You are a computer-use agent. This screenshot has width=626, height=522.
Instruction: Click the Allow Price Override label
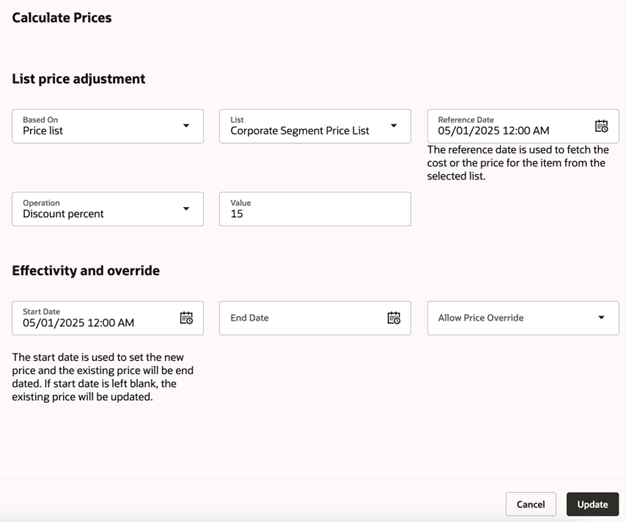480,318
